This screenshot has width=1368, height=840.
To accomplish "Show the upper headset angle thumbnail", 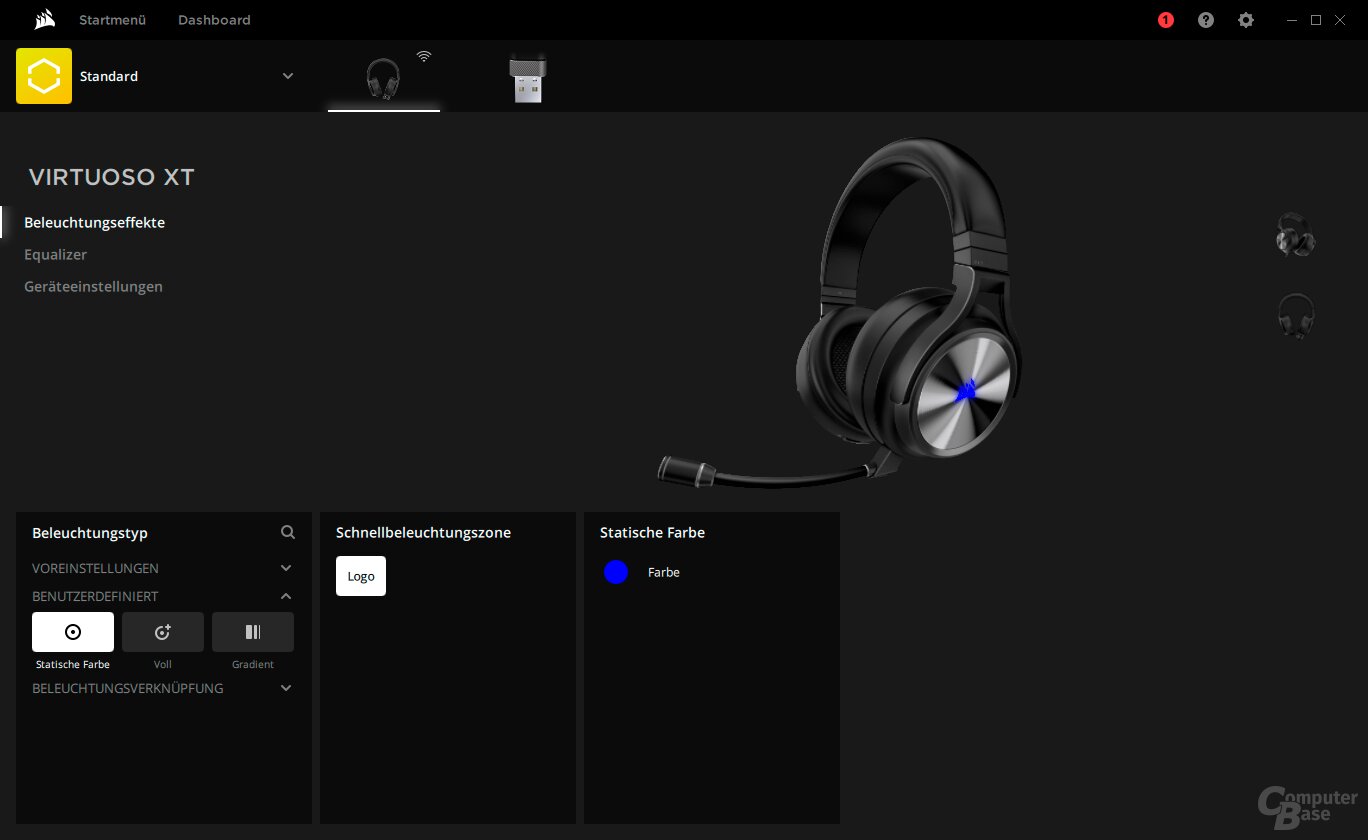I will 1295,235.
